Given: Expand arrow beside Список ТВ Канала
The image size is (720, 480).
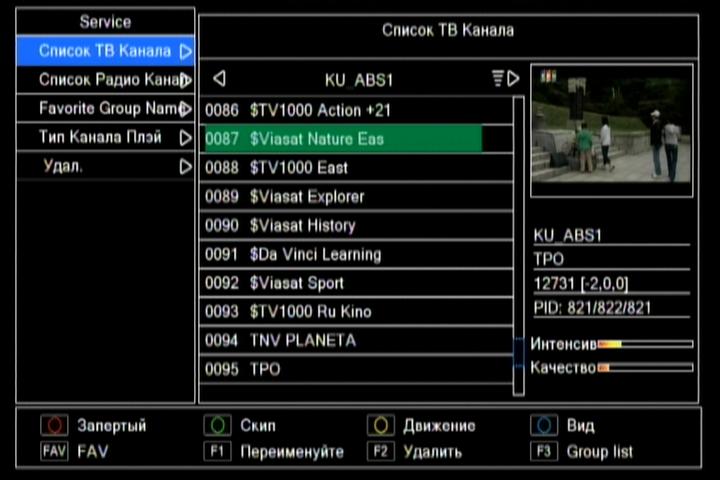Looking at the screenshot, I should tap(186, 51).
